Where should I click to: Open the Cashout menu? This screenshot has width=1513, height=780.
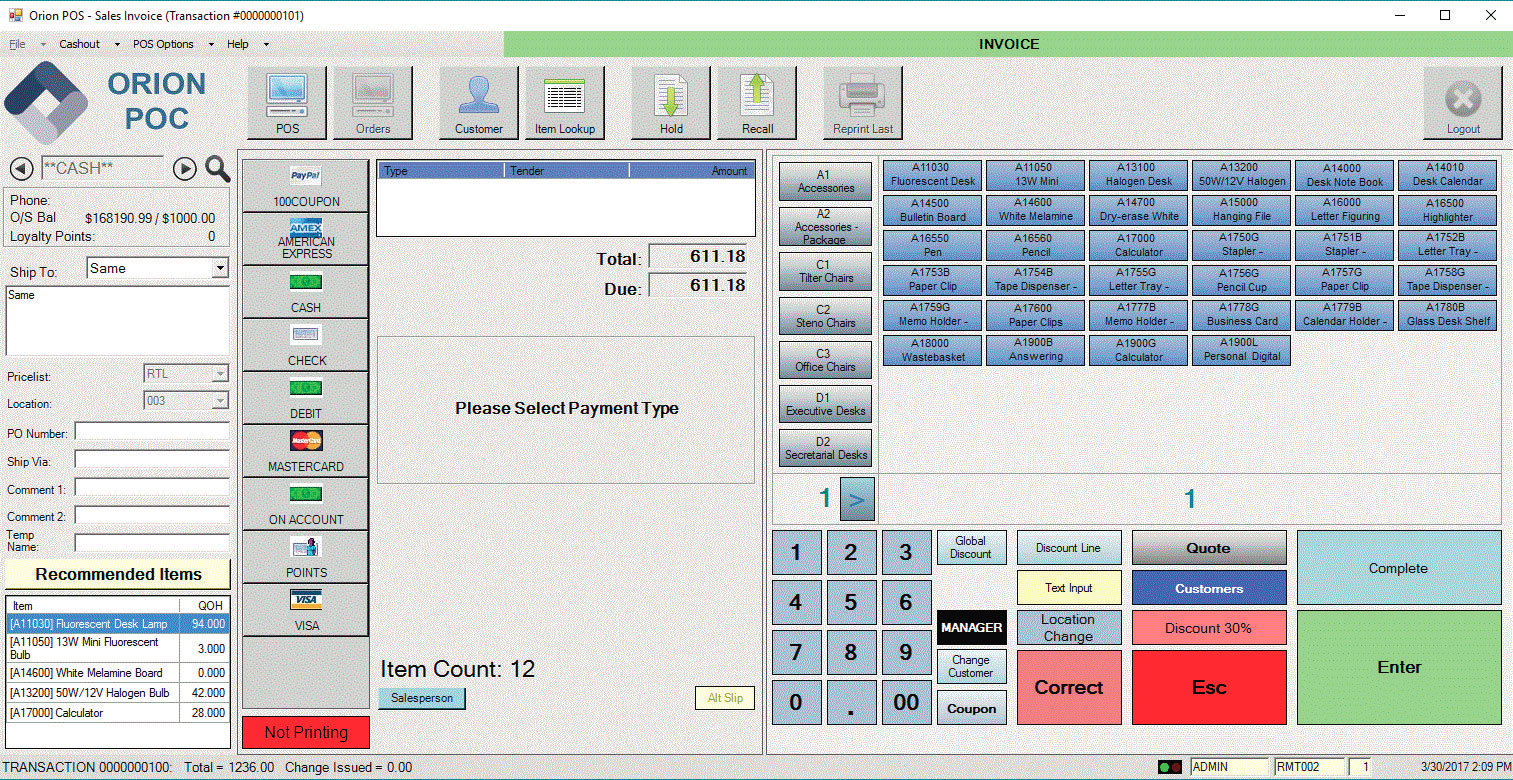pos(80,44)
